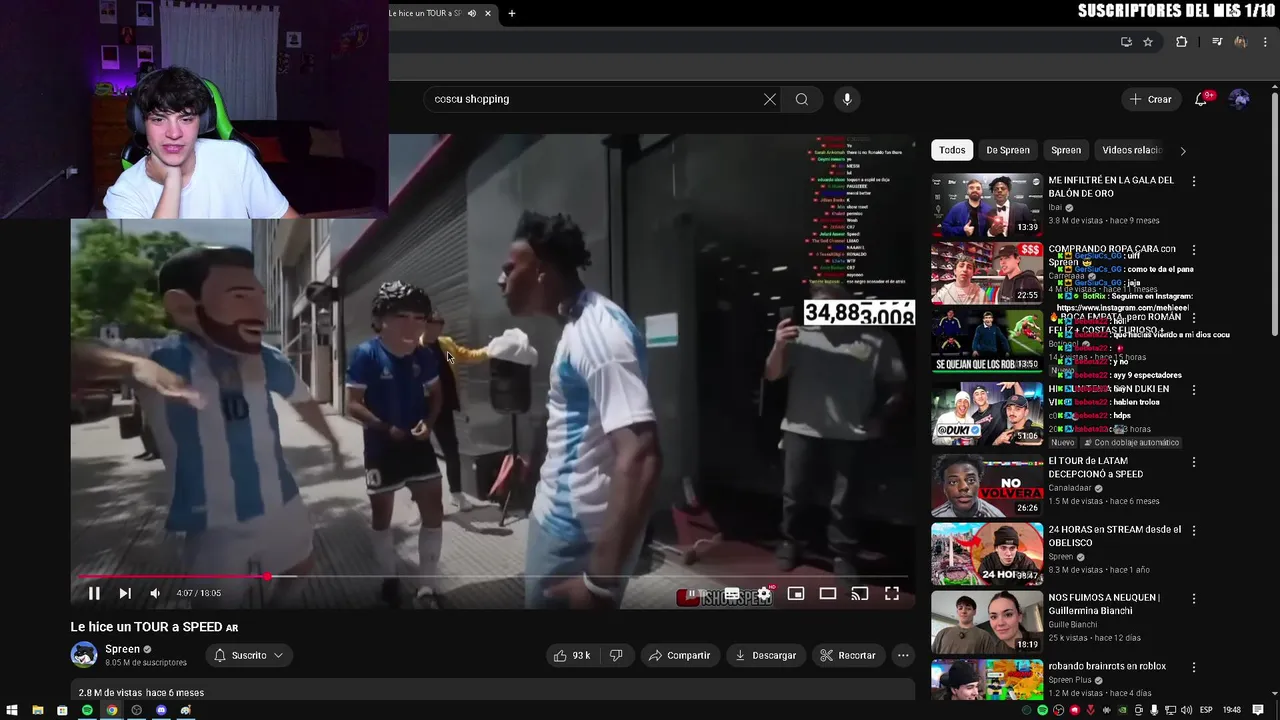Screen dimensions: 1280x720
Task: Dislike this video
Action: [x=616, y=655]
